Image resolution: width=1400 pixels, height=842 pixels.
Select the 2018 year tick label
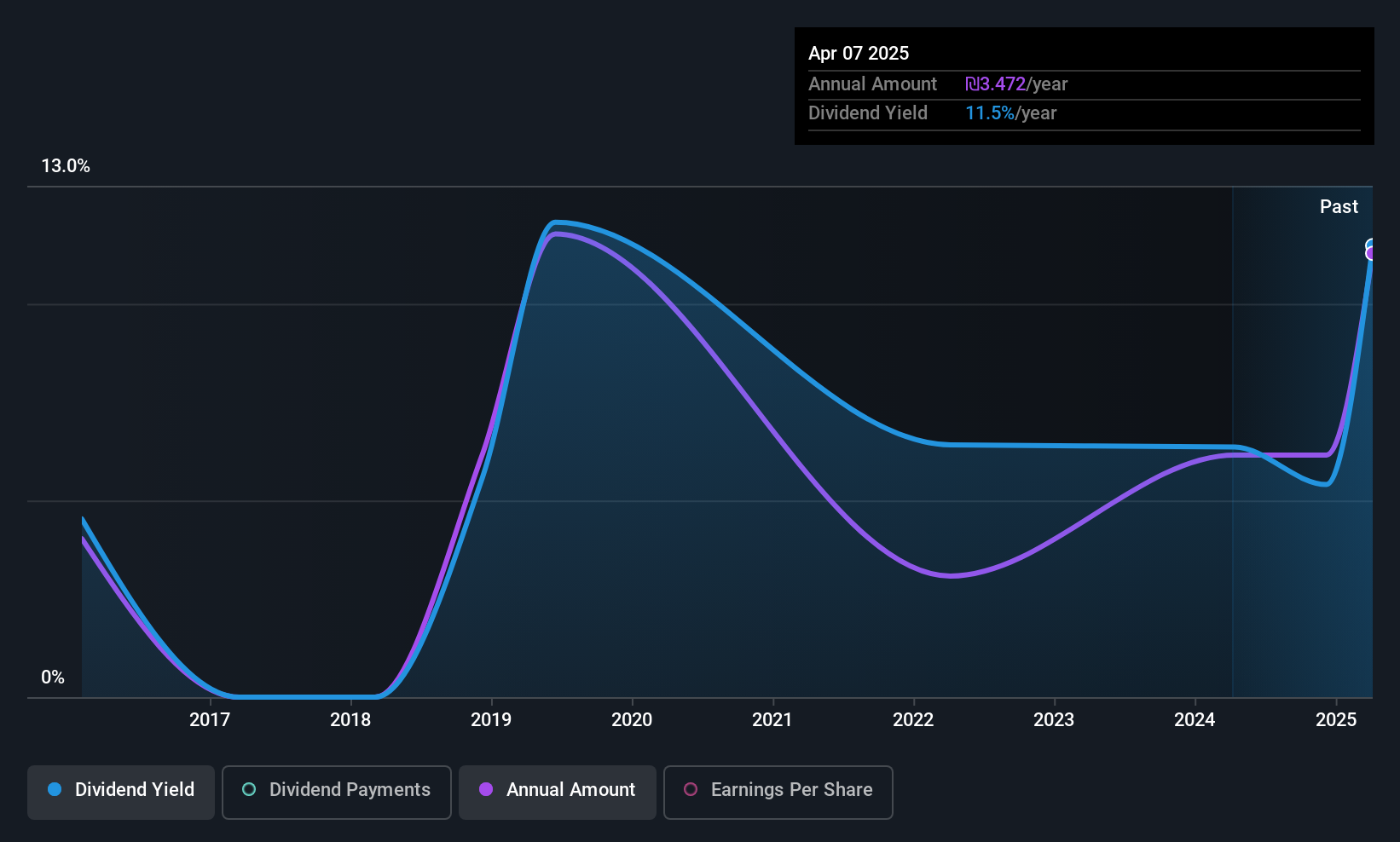[350, 720]
